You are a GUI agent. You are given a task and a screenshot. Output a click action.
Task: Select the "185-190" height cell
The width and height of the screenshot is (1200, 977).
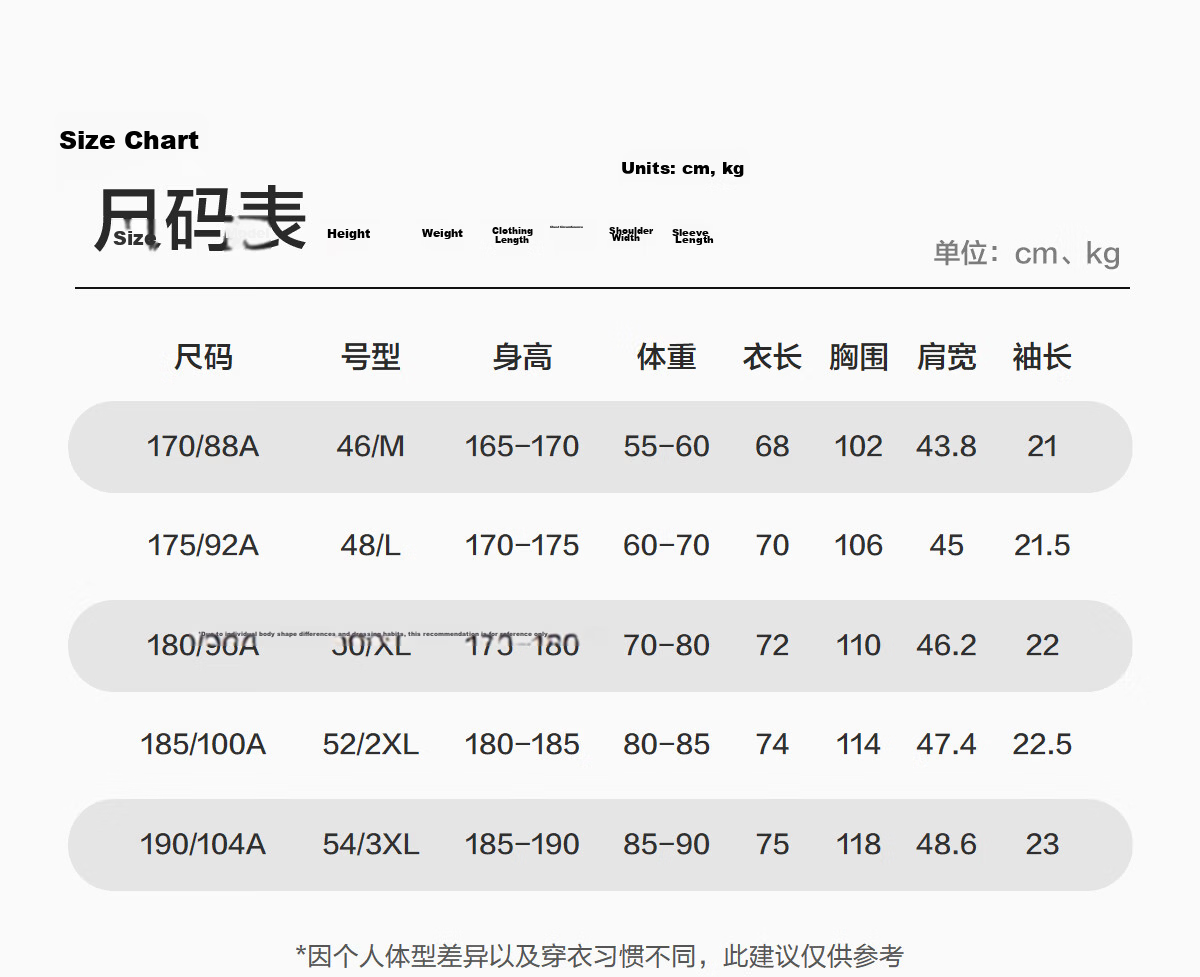tap(522, 844)
